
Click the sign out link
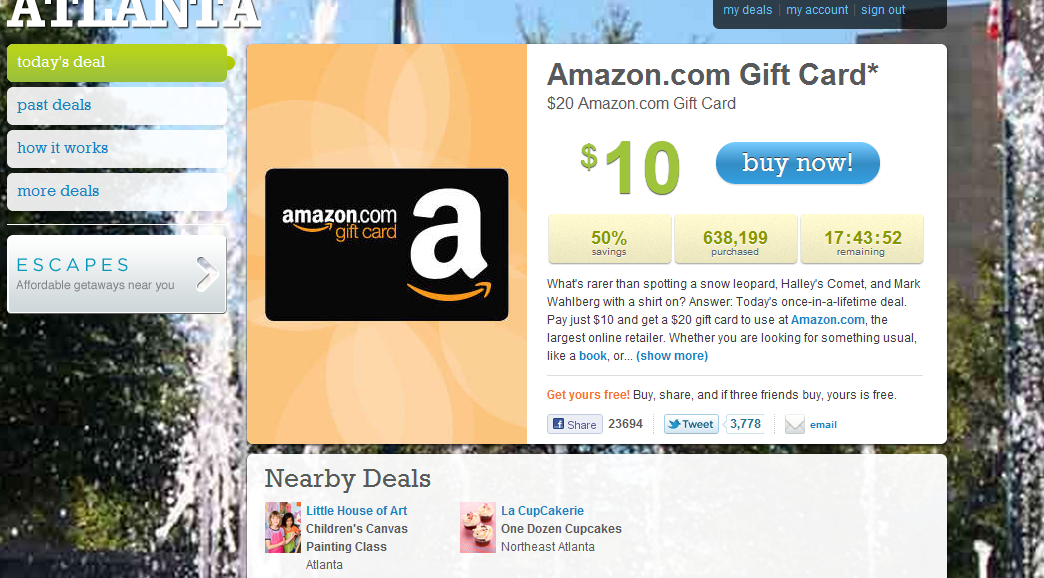(883, 10)
